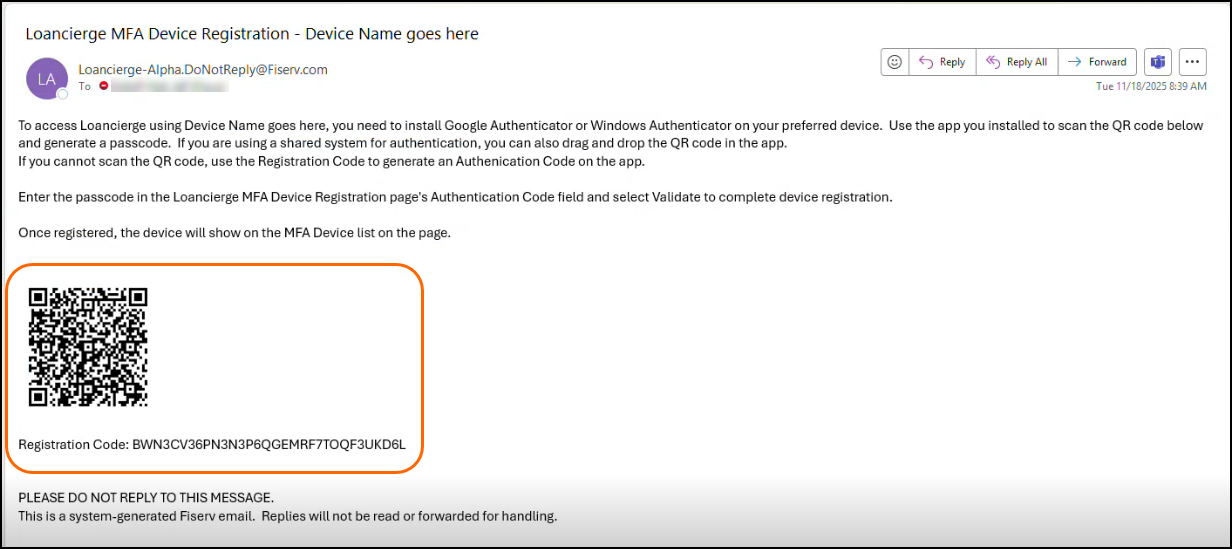Click the BWN3CV36 registration code value

click(x=269, y=443)
